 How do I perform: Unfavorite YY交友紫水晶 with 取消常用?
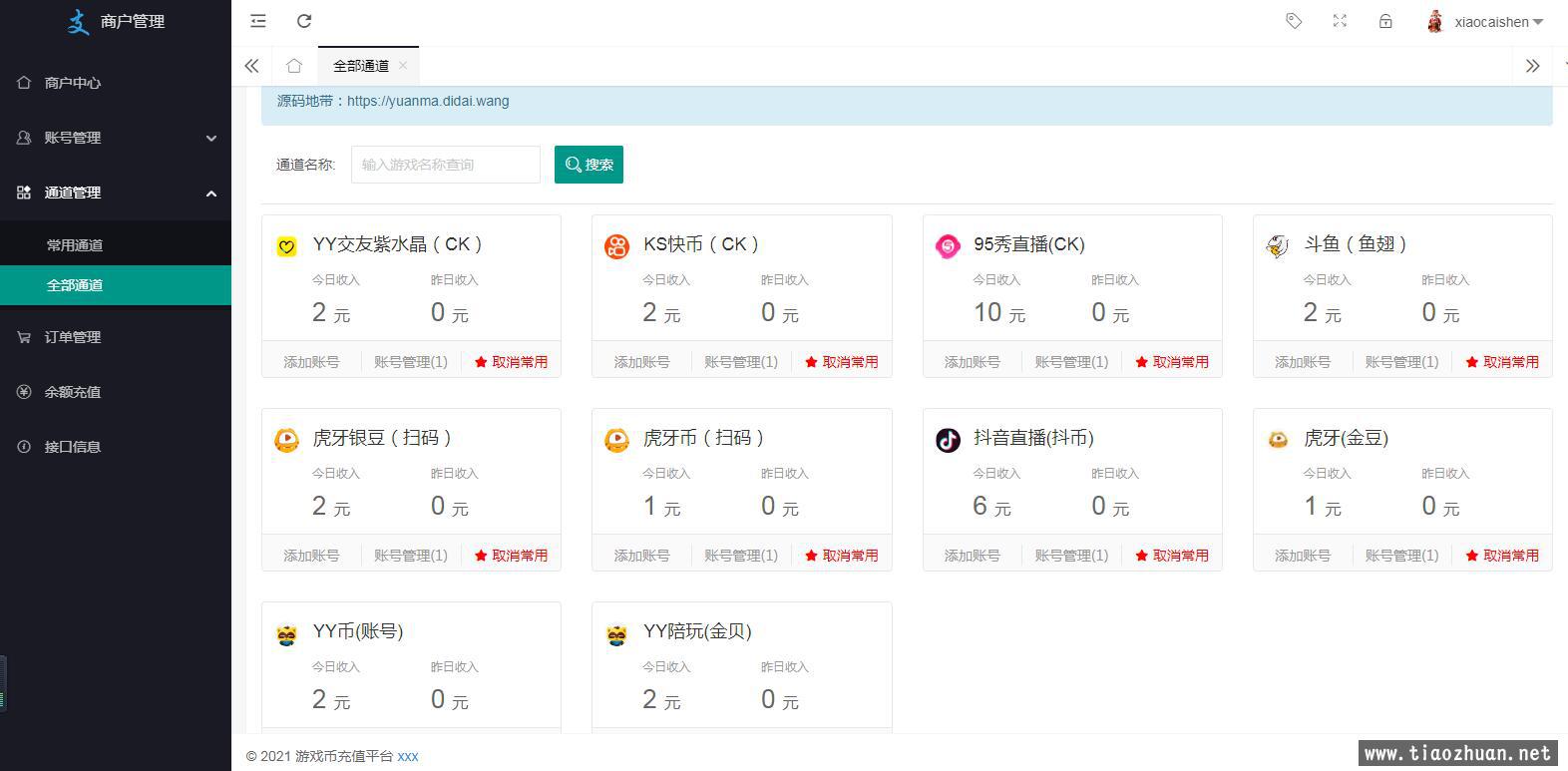click(511, 362)
